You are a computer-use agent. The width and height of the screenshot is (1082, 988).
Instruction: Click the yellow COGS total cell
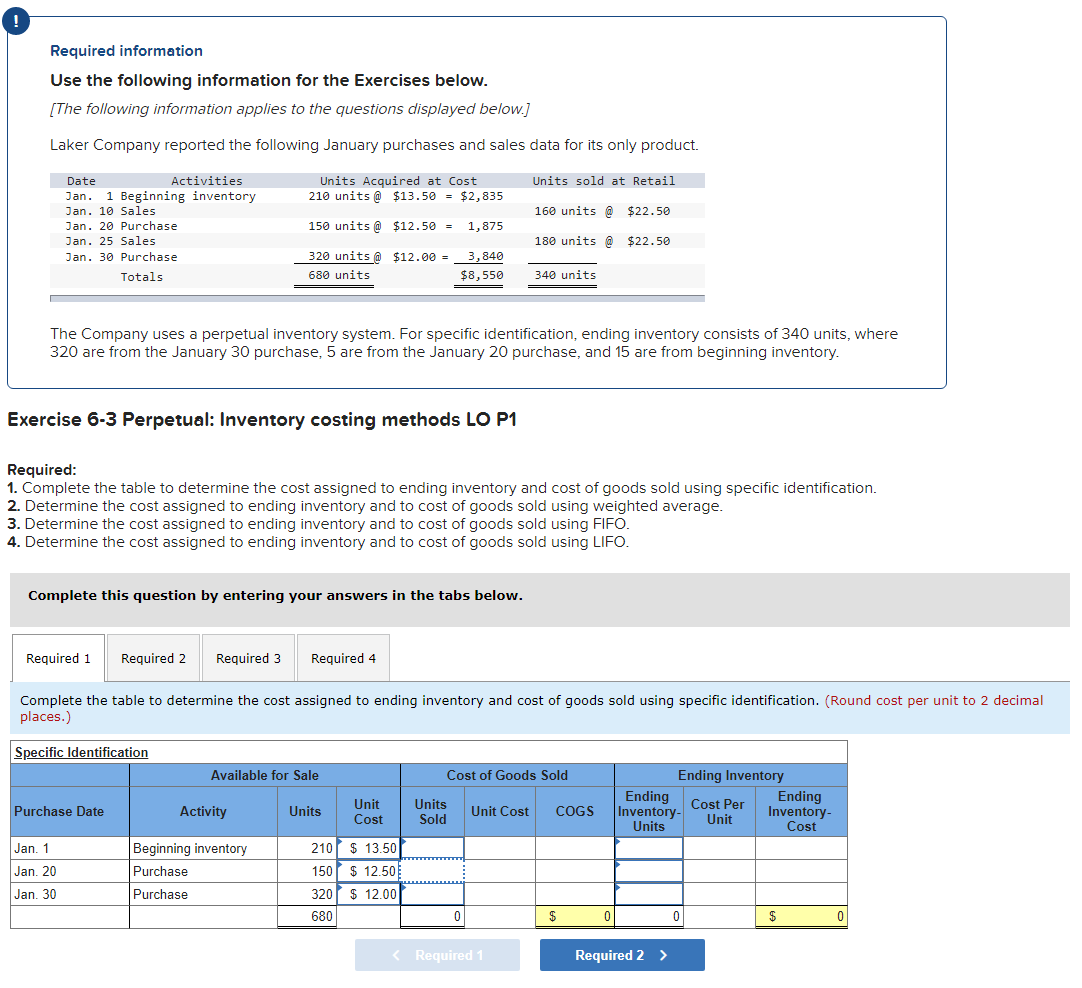pos(575,916)
